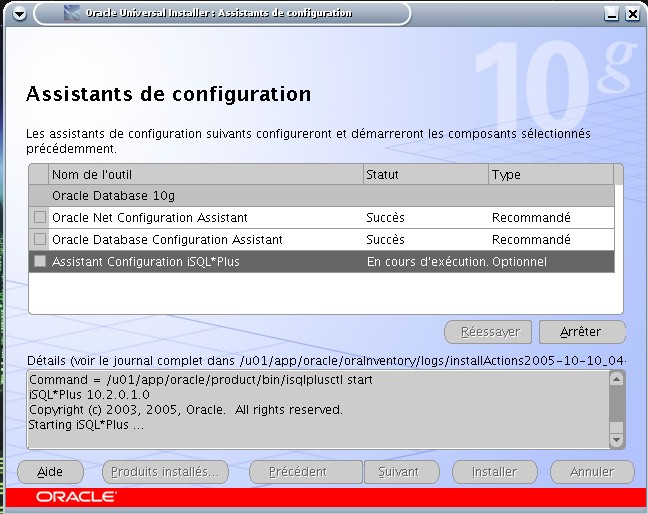Proceed with the Suivant button
The image size is (648, 514).
click(401, 472)
